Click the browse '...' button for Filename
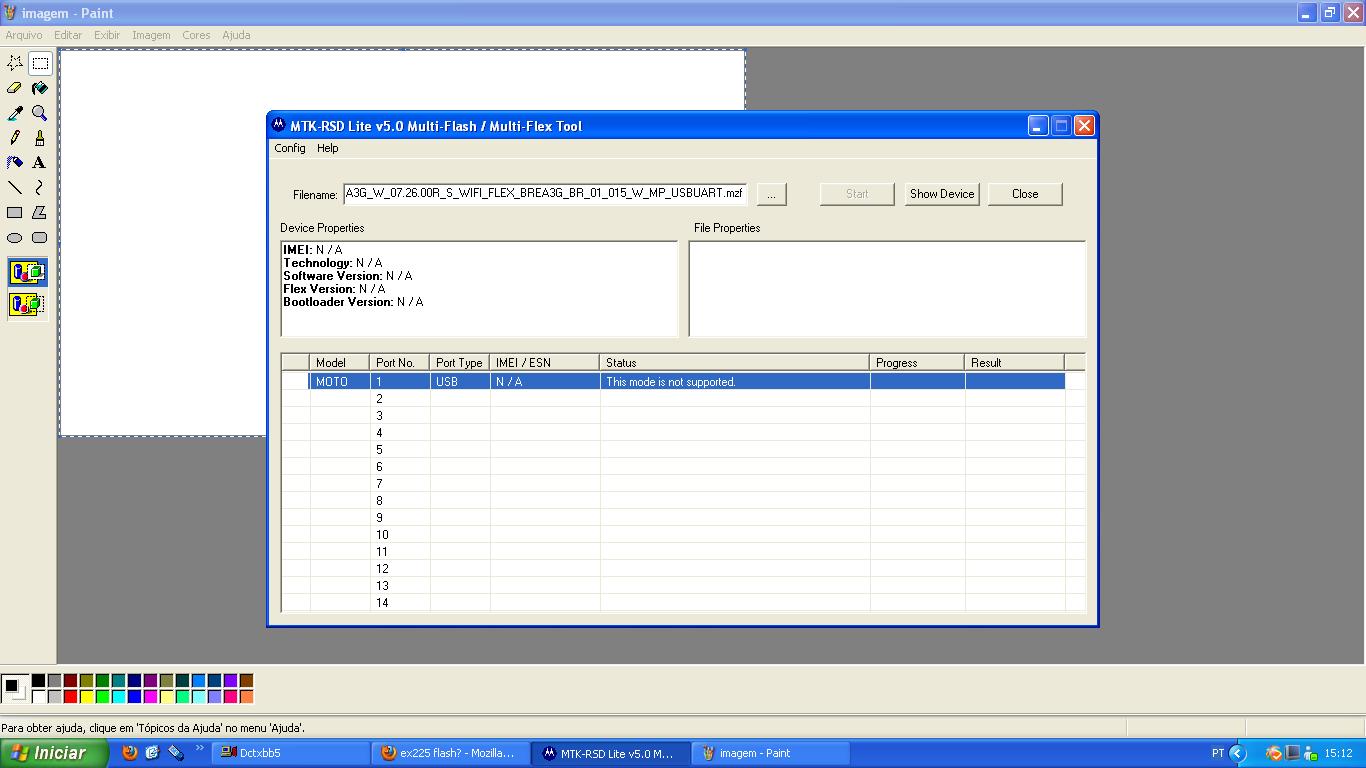This screenshot has height=768, width=1366. [771, 194]
